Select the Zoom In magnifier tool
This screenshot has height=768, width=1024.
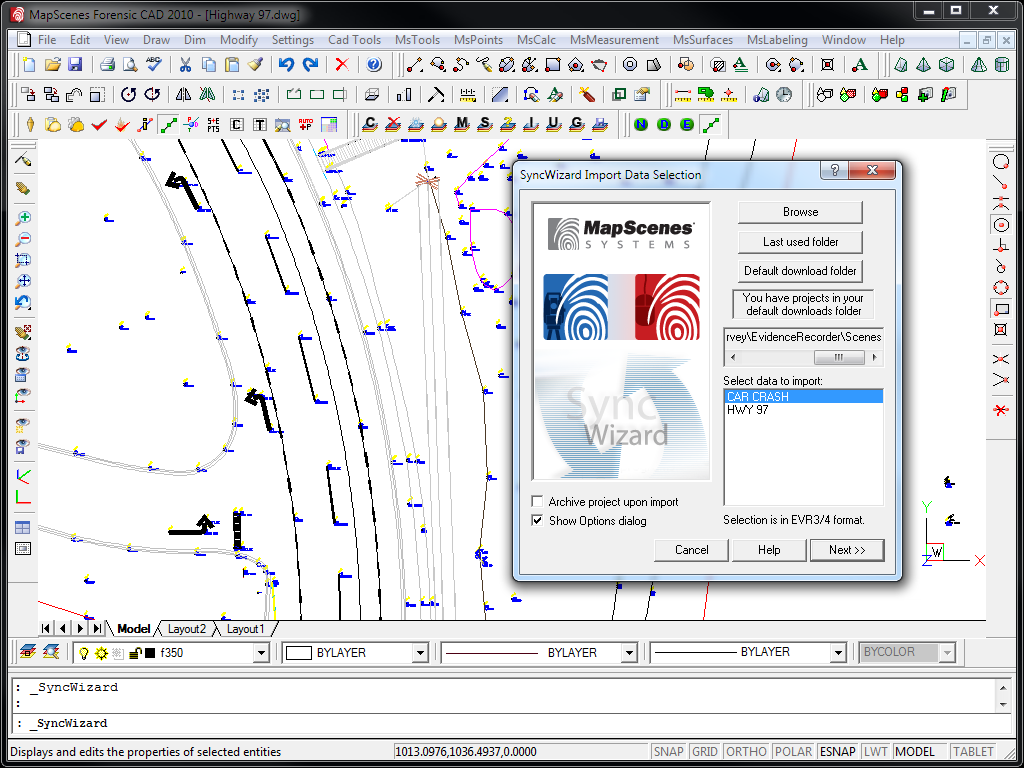[23, 217]
